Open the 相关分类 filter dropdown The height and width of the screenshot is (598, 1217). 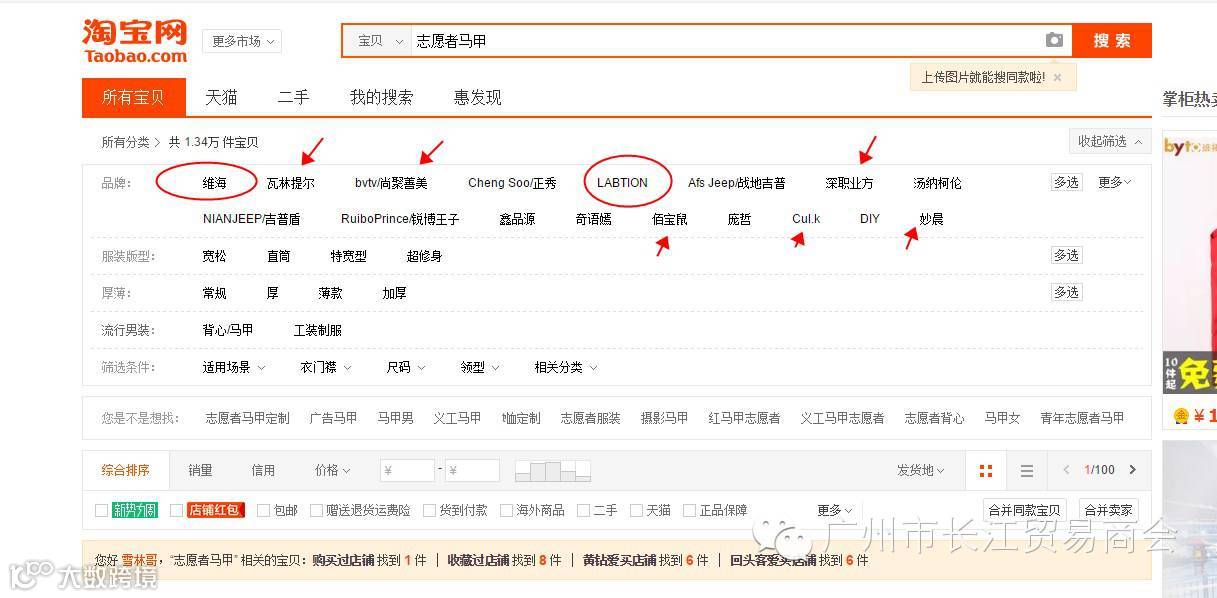566,368
